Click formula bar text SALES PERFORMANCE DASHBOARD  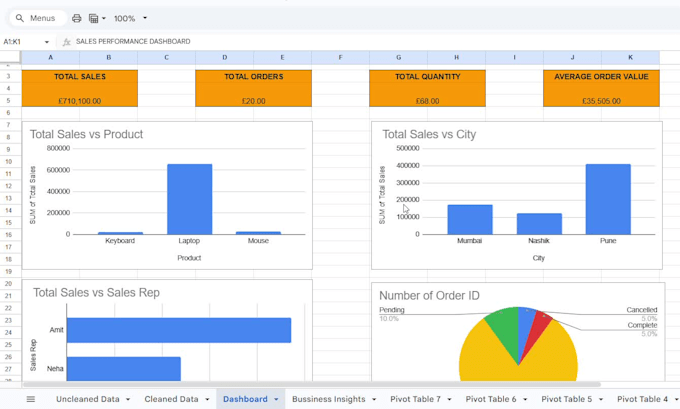pyautogui.click(x=133, y=42)
